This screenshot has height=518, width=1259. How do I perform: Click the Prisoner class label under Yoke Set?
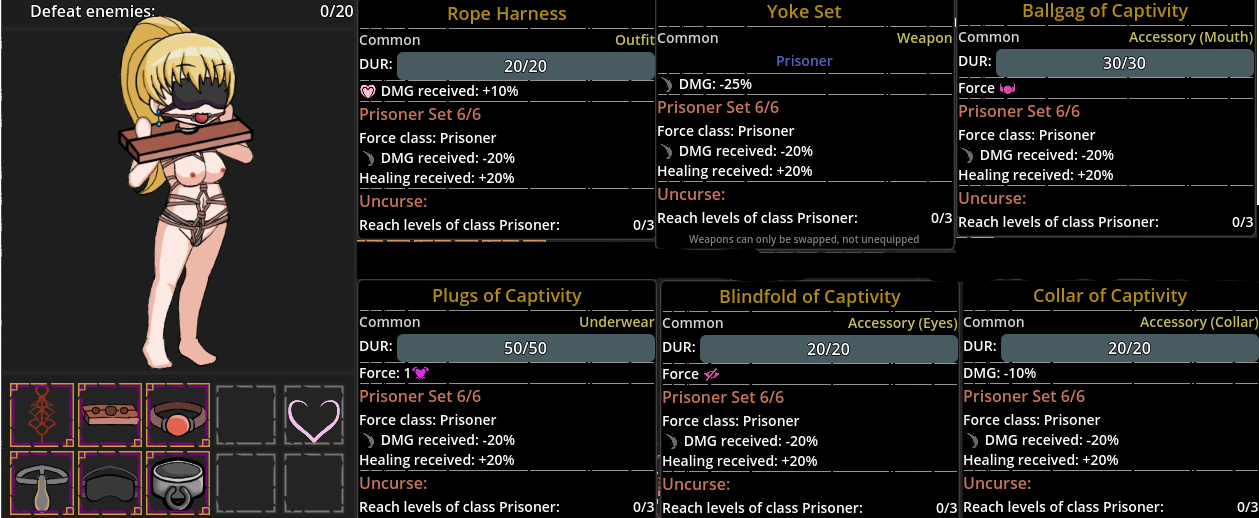[804, 61]
